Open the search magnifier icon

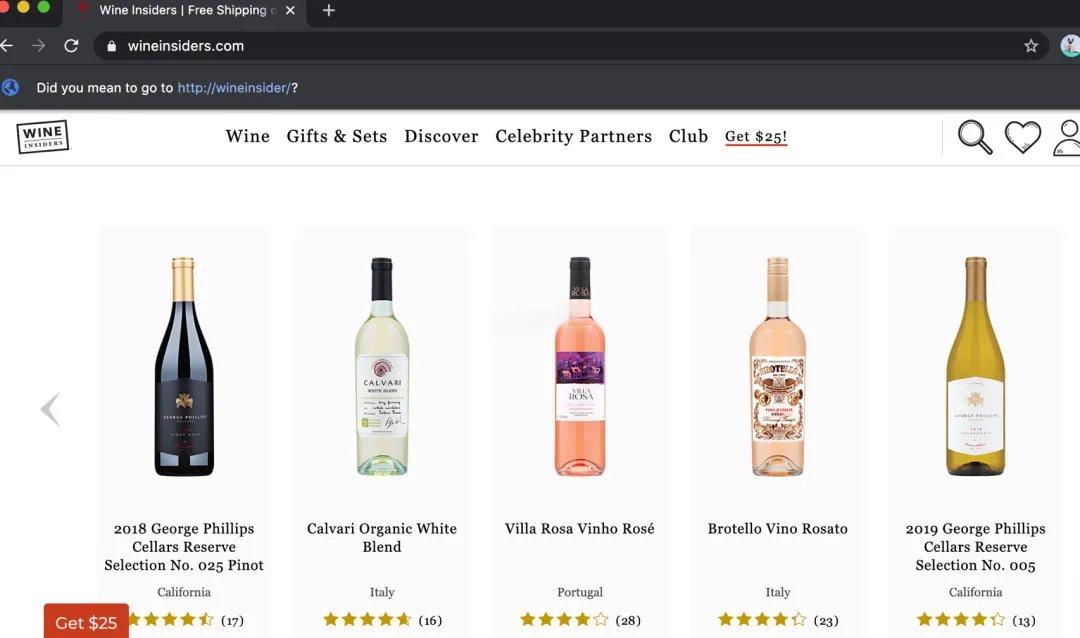click(975, 137)
